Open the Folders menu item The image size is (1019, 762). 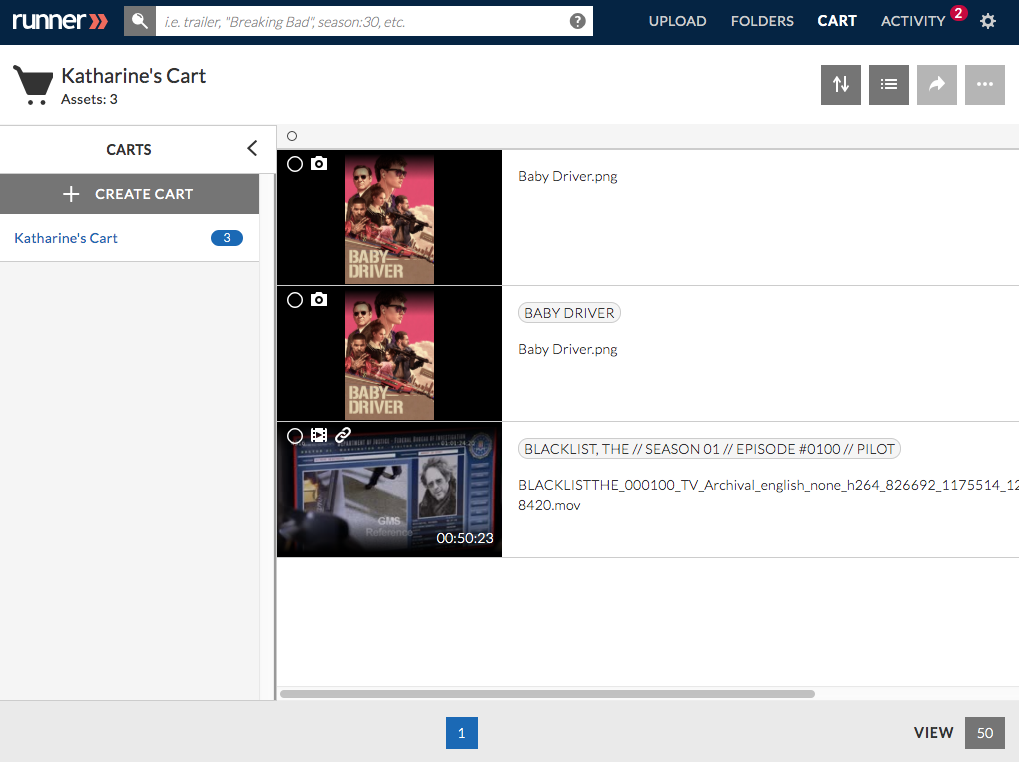click(762, 21)
